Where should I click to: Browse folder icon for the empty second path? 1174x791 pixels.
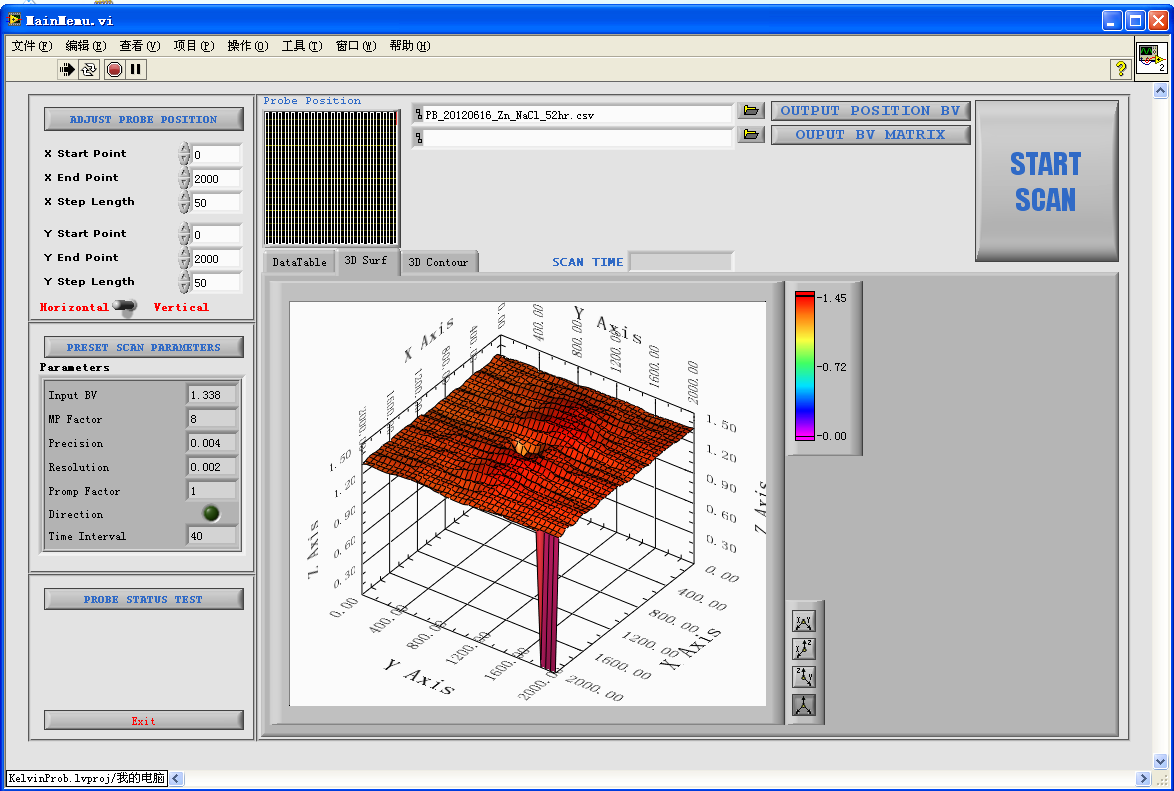[x=751, y=135]
